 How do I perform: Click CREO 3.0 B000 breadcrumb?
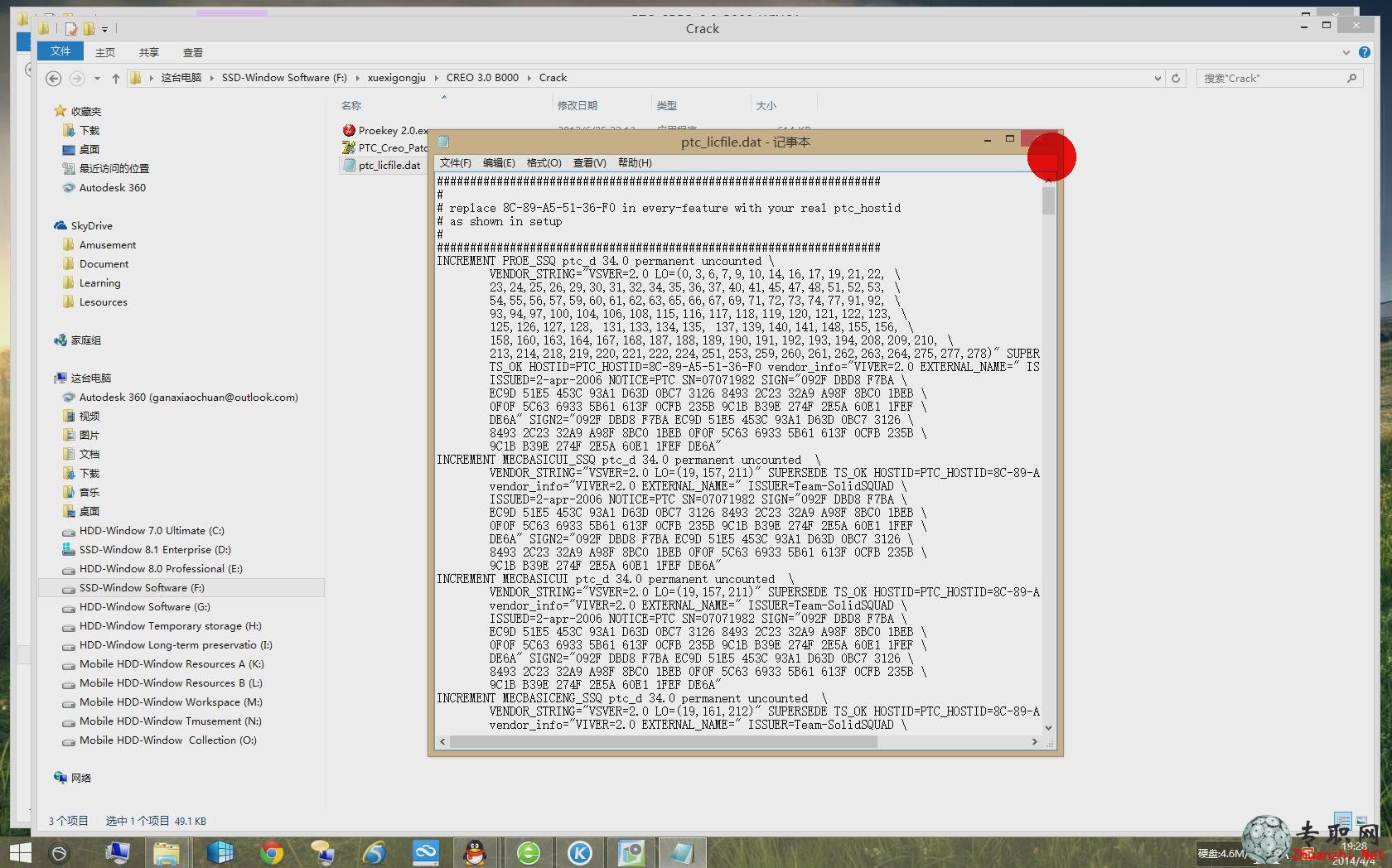[482, 78]
